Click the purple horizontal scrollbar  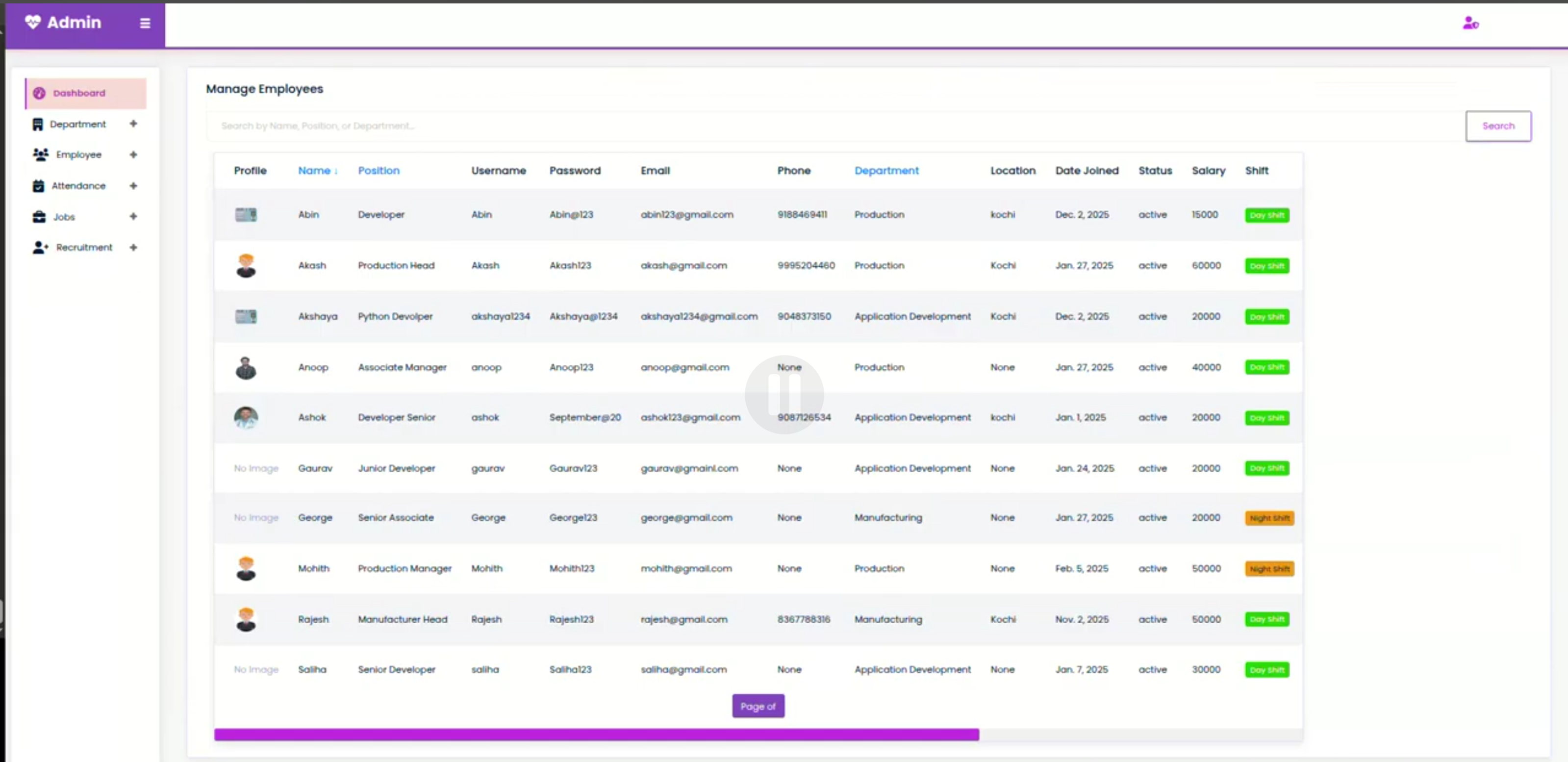click(597, 735)
